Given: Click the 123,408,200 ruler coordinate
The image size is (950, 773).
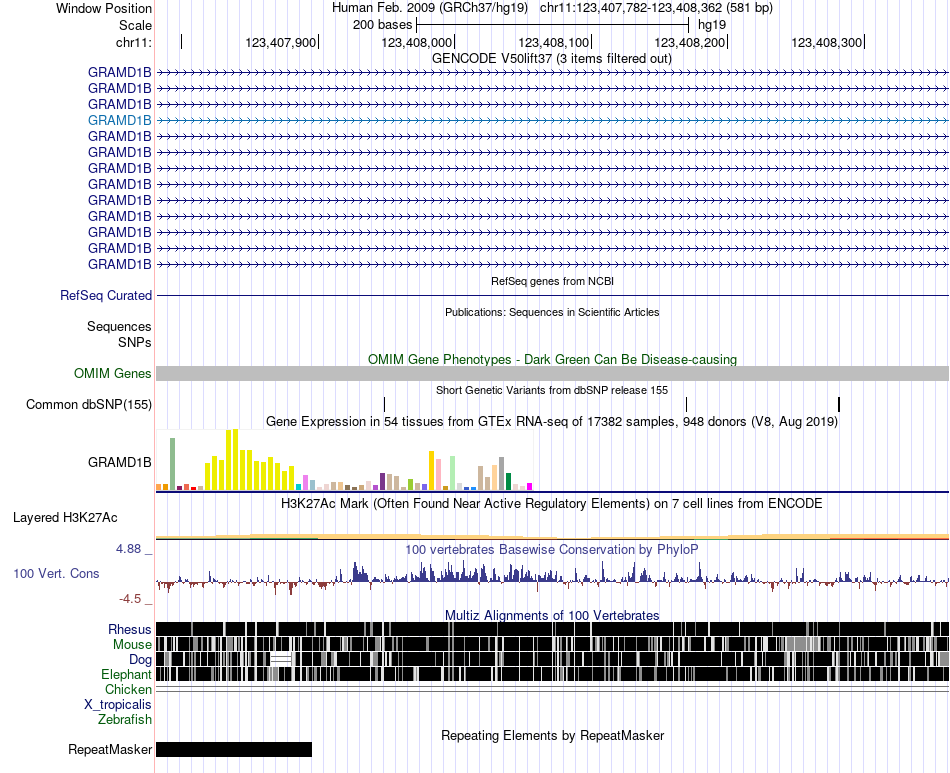Looking at the screenshot, I should click(x=690, y=42).
